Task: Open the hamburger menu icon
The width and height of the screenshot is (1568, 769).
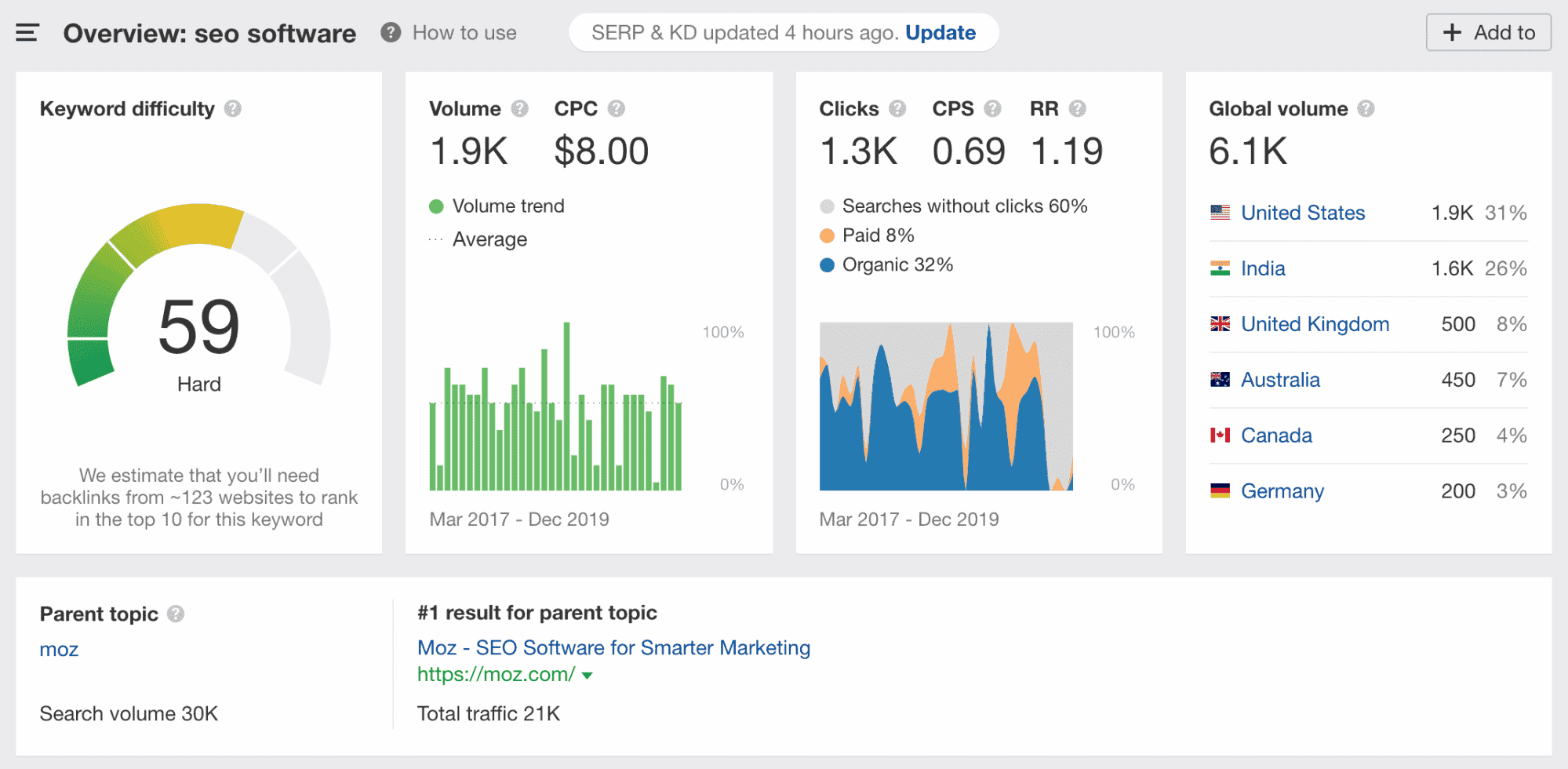Action: [27, 33]
